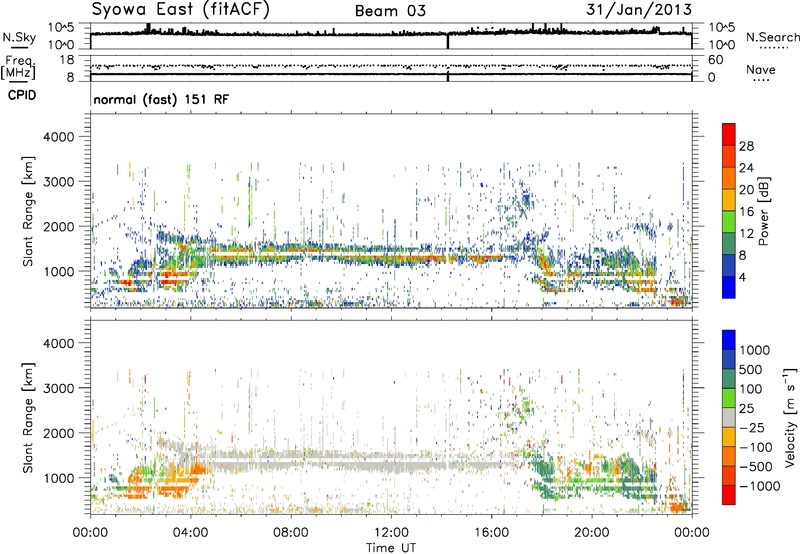
Task: Select the "Beam 03" heading text
Action: [x=390, y=11]
